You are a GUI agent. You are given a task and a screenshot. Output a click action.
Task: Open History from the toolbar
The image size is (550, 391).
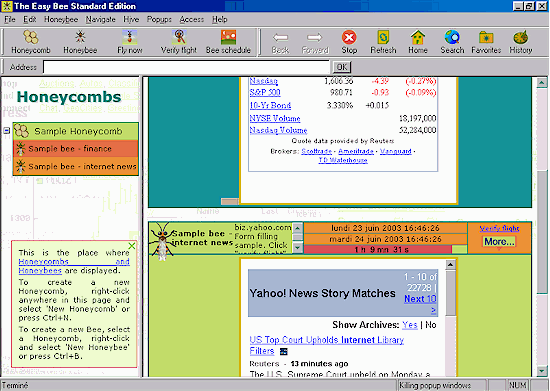pos(521,42)
